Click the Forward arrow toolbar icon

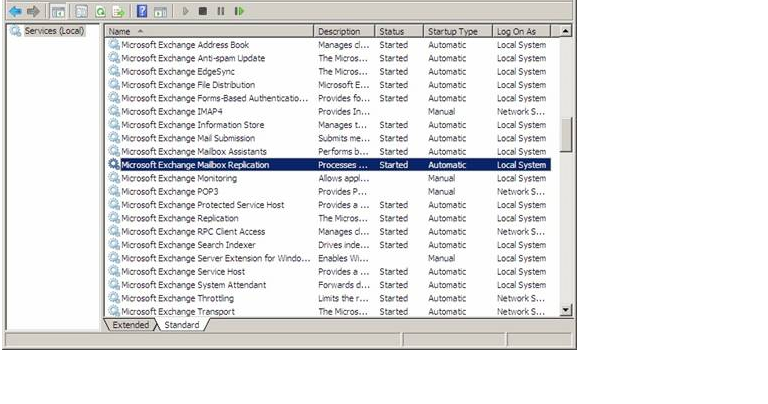(x=33, y=11)
